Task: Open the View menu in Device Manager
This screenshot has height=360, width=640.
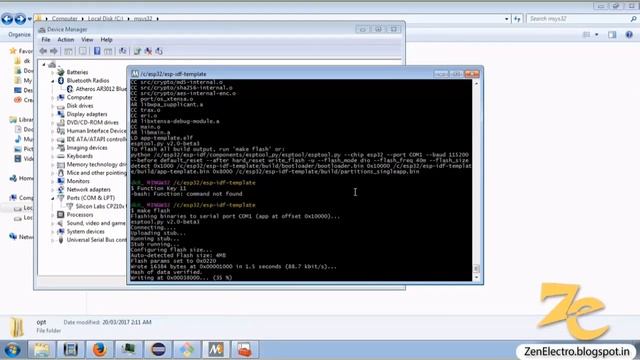Action: coord(87,40)
